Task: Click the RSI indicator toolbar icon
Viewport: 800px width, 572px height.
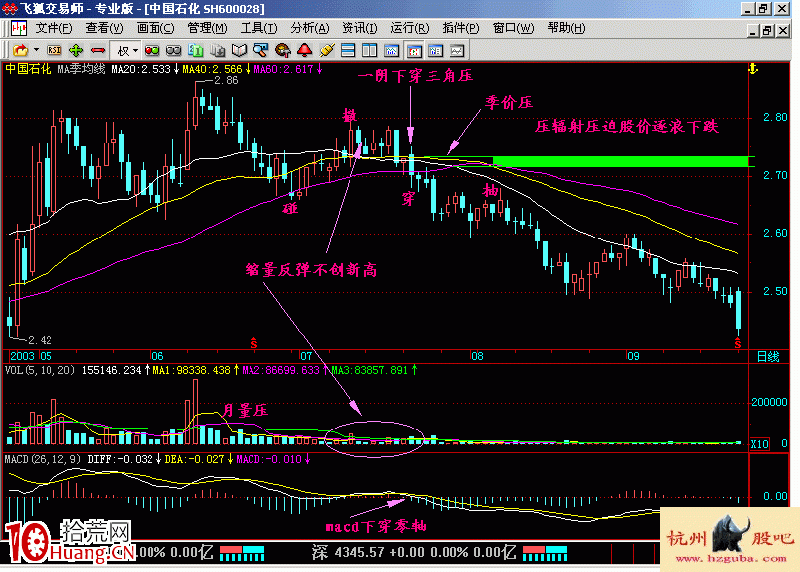Action: coord(54,50)
